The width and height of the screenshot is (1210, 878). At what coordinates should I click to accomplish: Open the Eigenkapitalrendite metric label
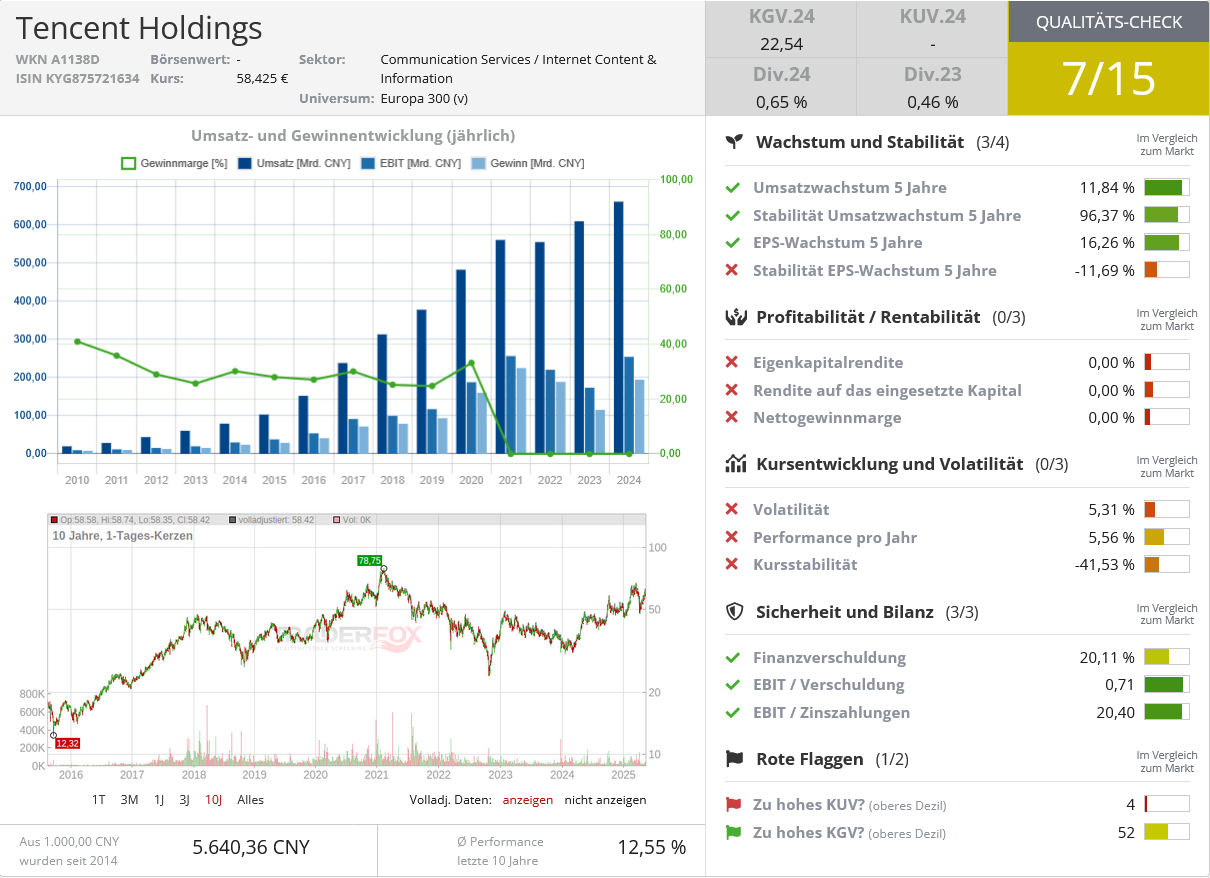point(828,362)
